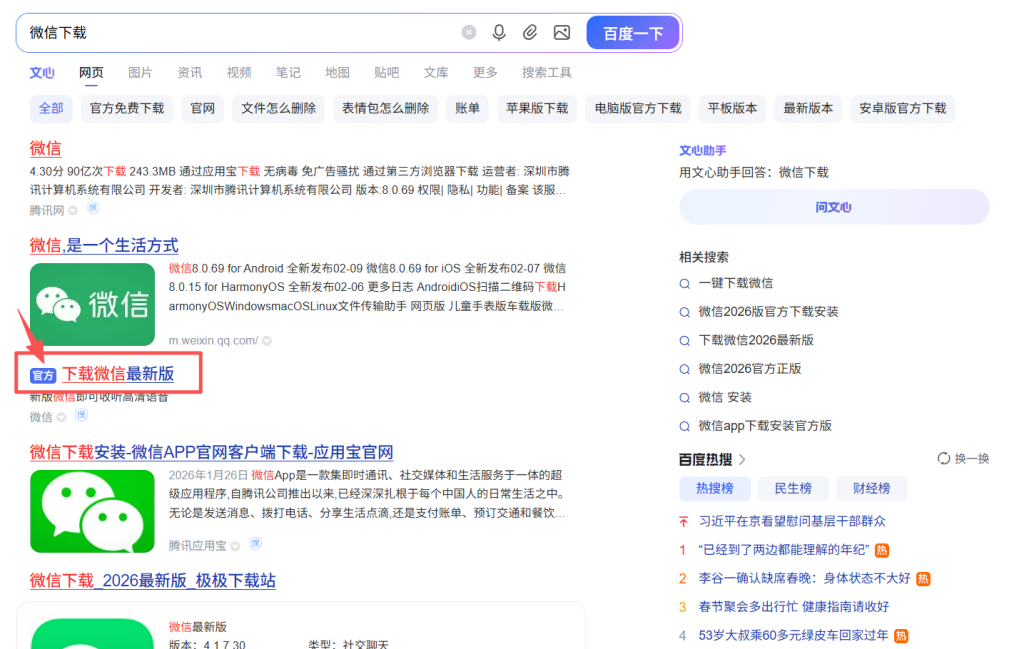Click inside the 微信下载 search field
The image size is (1024, 649).
point(240,33)
